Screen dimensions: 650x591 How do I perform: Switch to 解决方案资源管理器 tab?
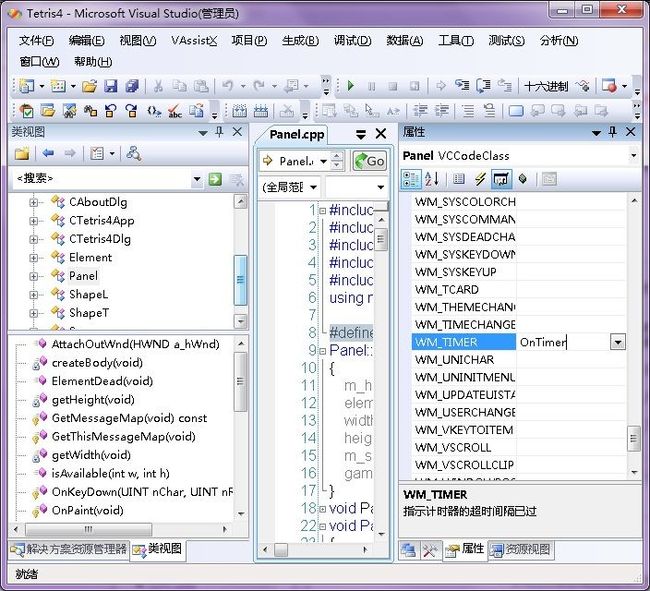point(69,550)
